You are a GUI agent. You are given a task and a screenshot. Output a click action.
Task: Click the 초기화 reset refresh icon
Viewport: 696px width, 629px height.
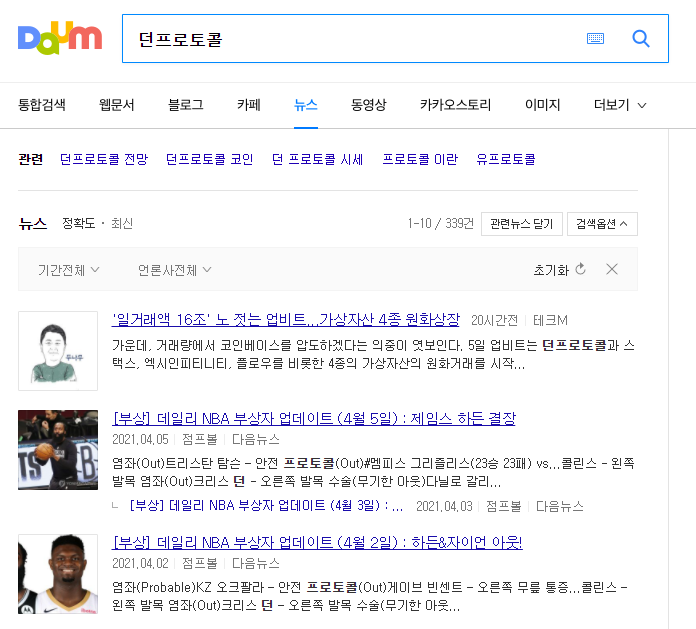(580, 269)
